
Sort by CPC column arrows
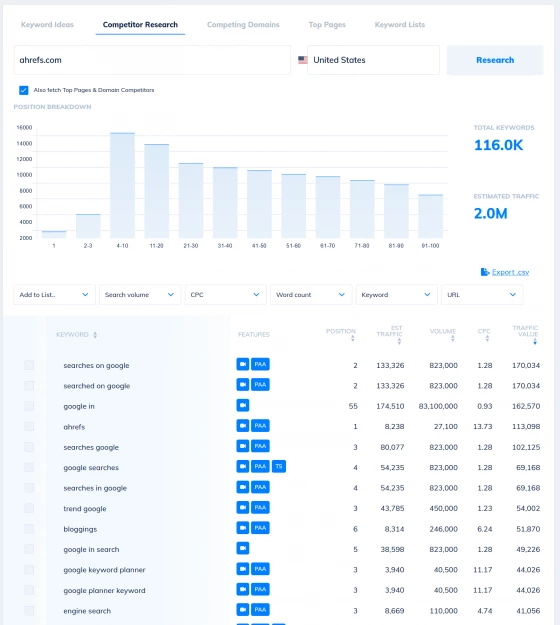(x=487, y=338)
